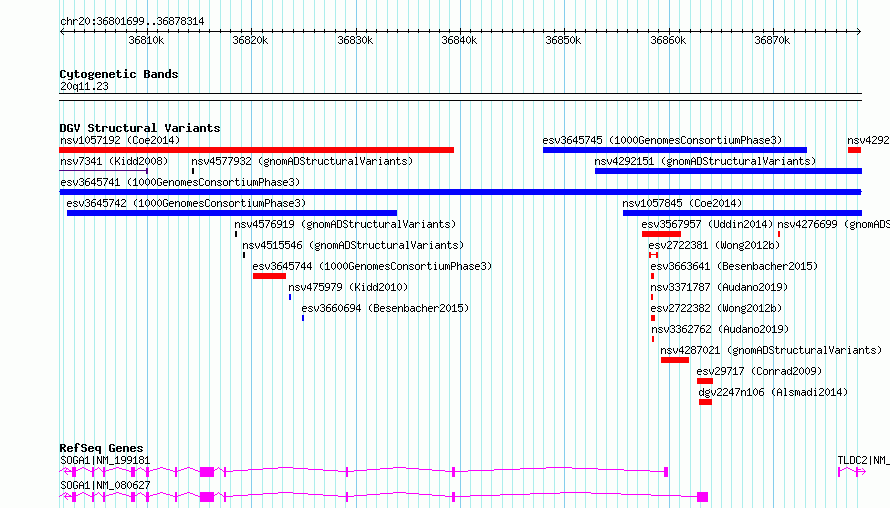This screenshot has width=890, height=508.
Task: Open the SOGA1|NM_080627 gene label
Action: [x=105, y=485]
